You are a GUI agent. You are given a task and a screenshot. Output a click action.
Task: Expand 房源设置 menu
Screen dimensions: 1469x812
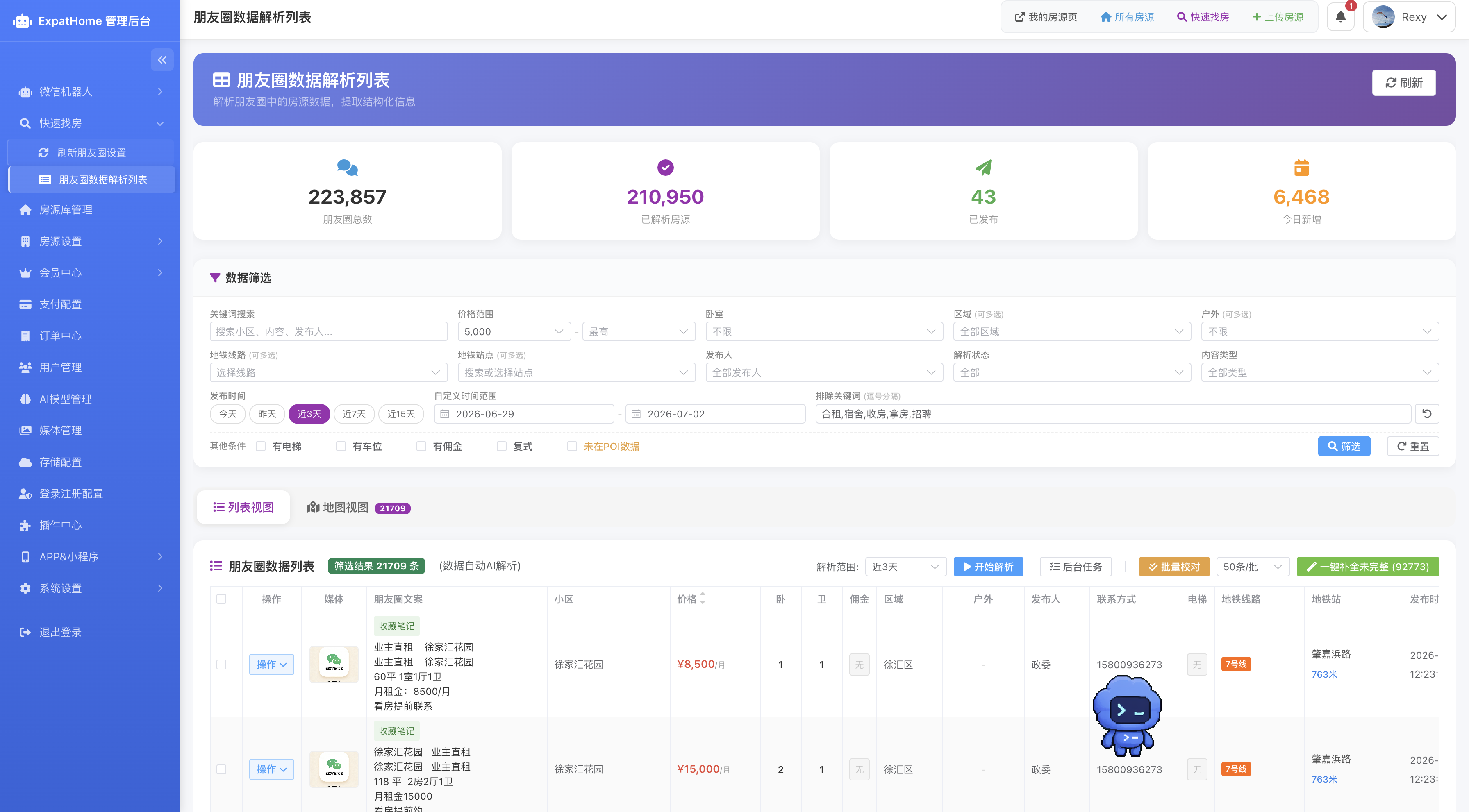90,241
